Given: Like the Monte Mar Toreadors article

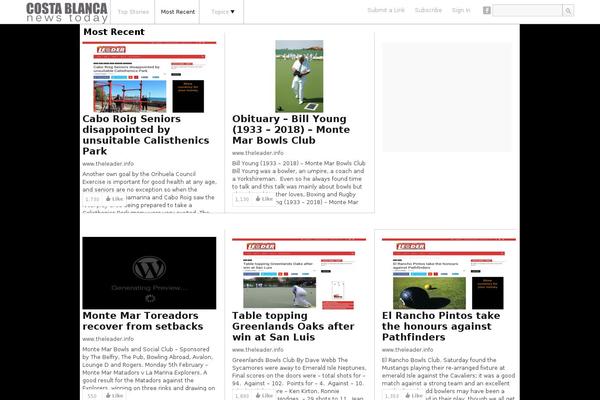Looking at the screenshot, I should [x=114, y=395].
